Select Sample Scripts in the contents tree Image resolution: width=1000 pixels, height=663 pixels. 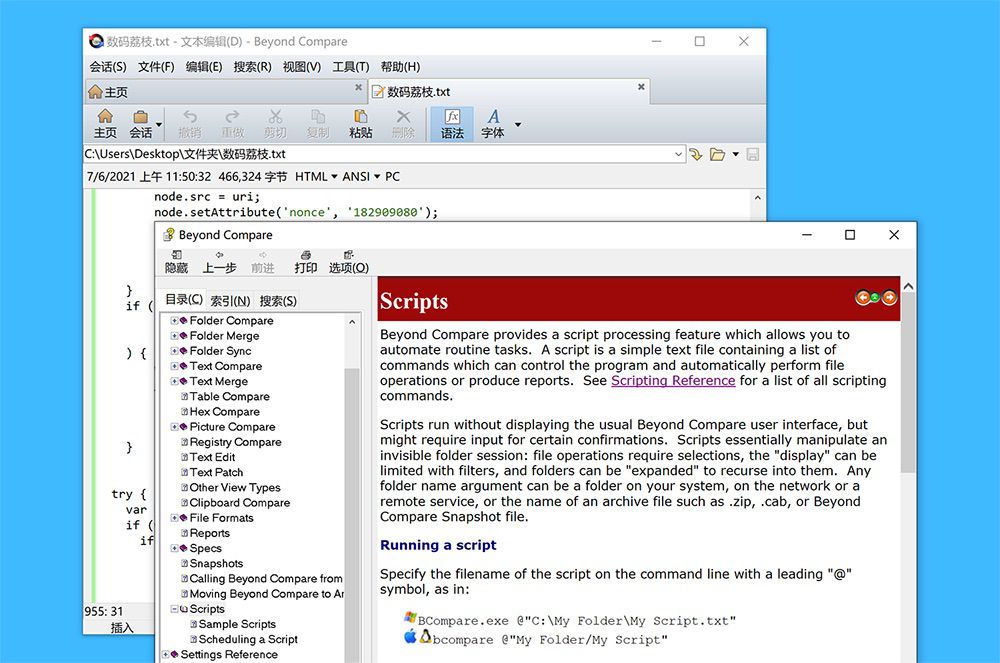pos(237,624)
